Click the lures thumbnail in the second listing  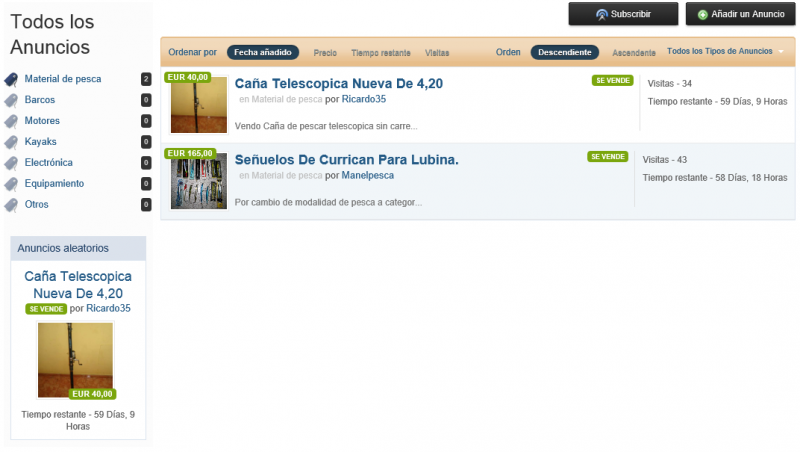[199, 181]
